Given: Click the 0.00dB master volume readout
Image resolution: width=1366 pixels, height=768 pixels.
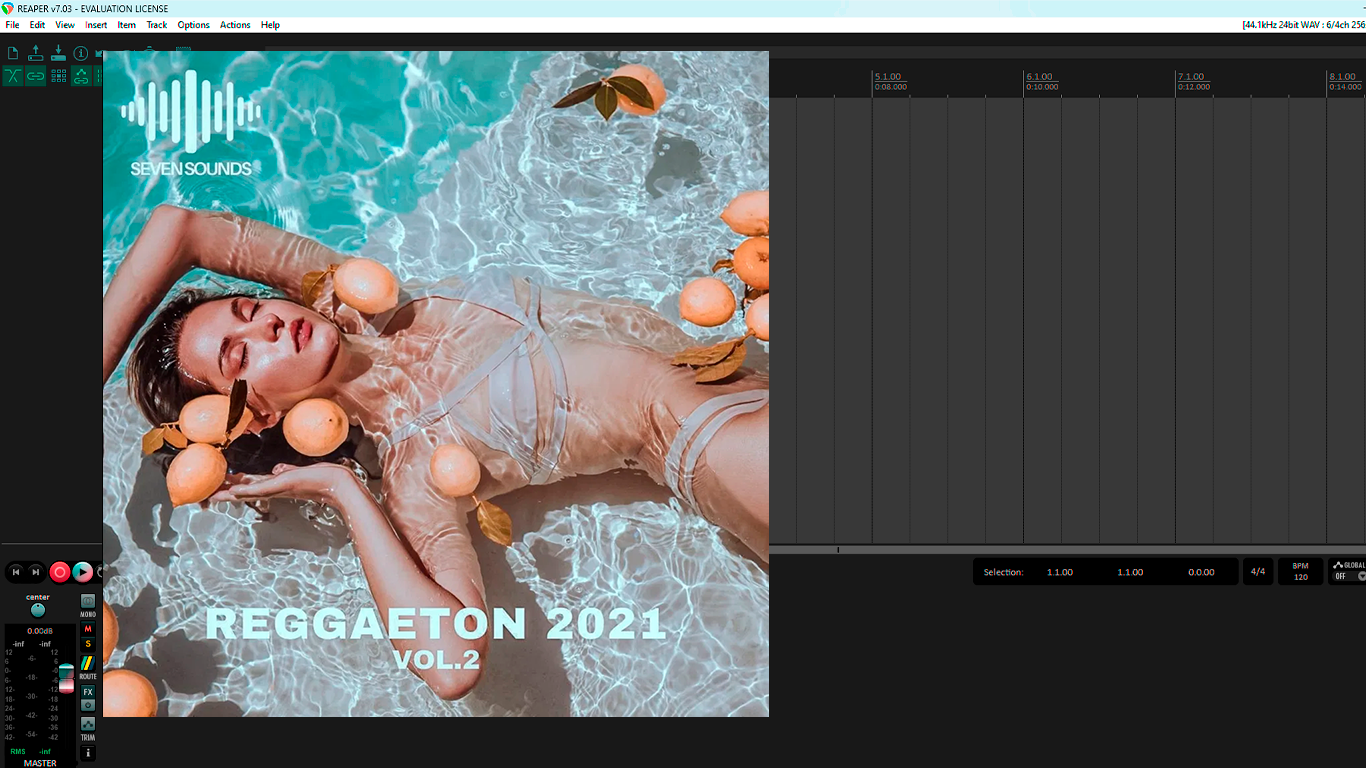Looking at the screenshot, I should pos(40,631).
